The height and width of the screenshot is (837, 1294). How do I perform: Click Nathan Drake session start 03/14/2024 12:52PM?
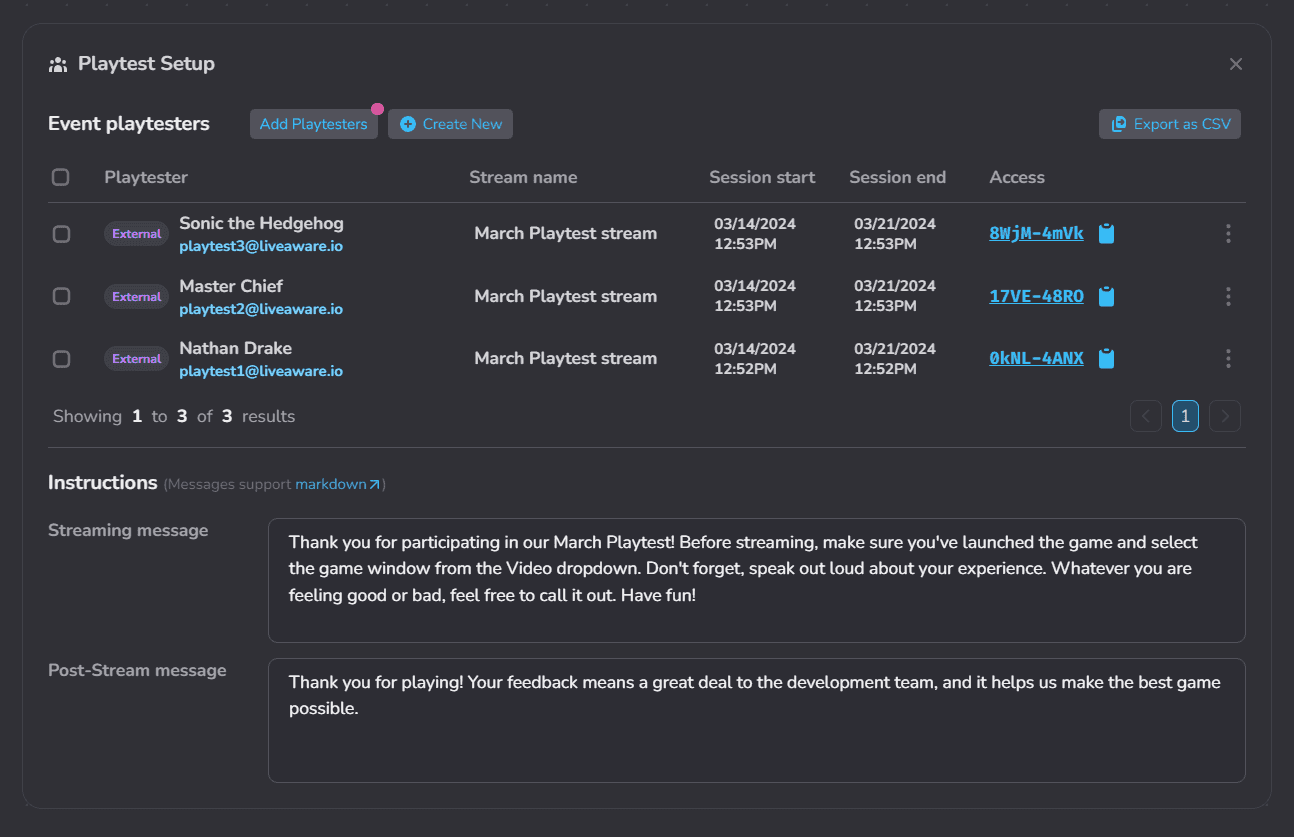point(755,359)
